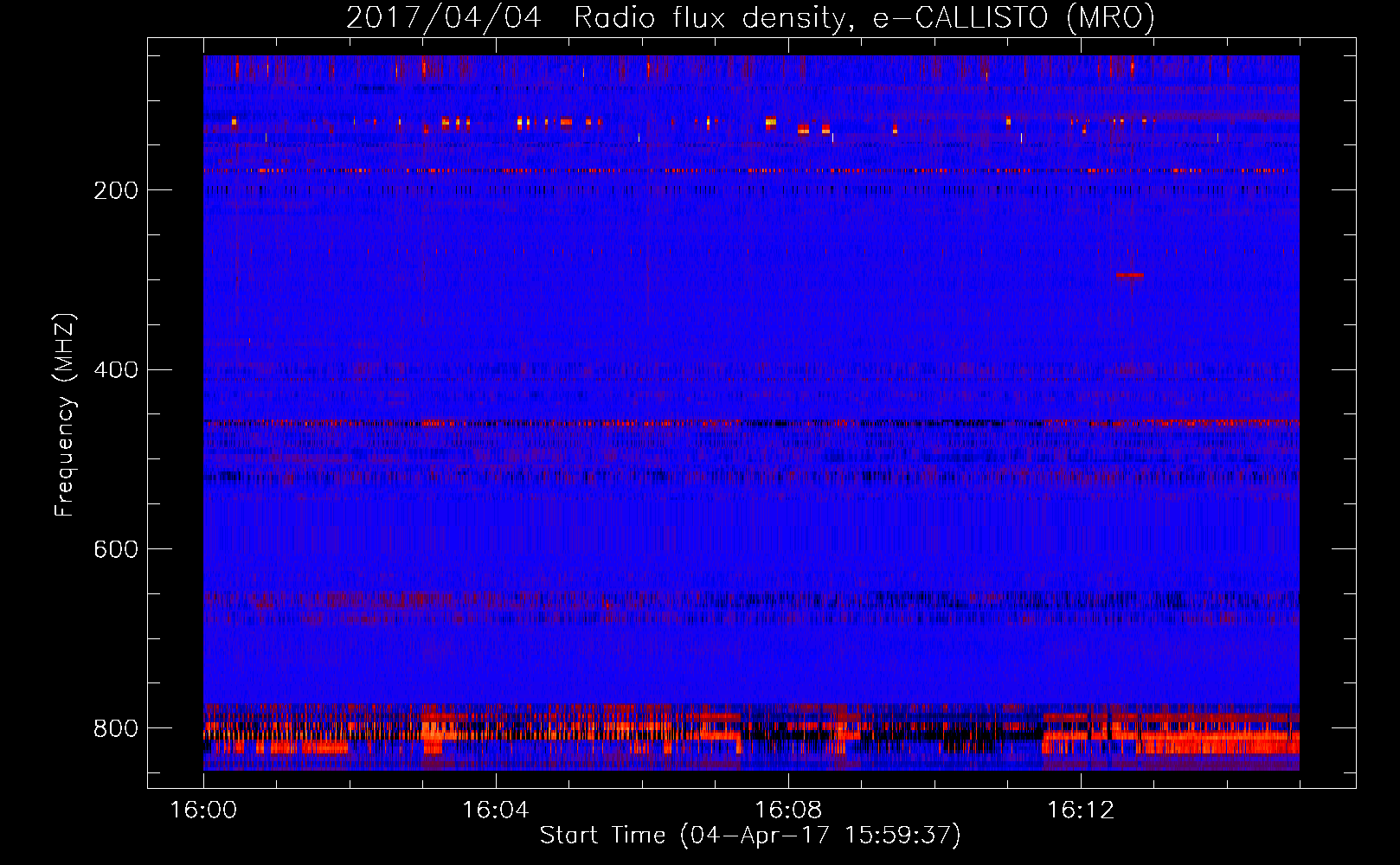Click the 400 MHz frequency axis label
This screenshot has width=1400, height=865.
click(x=116, y=370)
